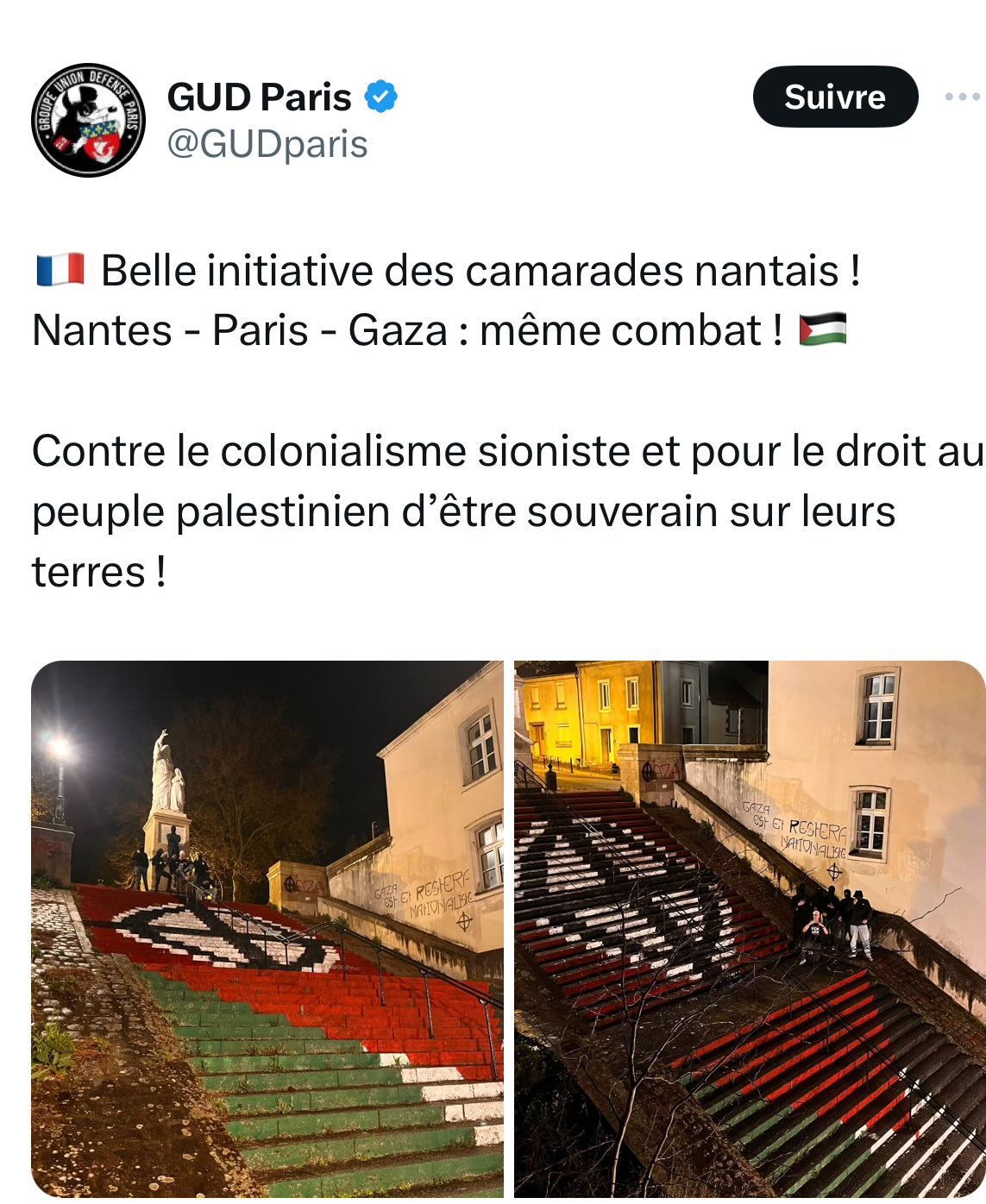Click the blue verified badge
Viewport: 986px width, 1204px height.
[380, 97]
